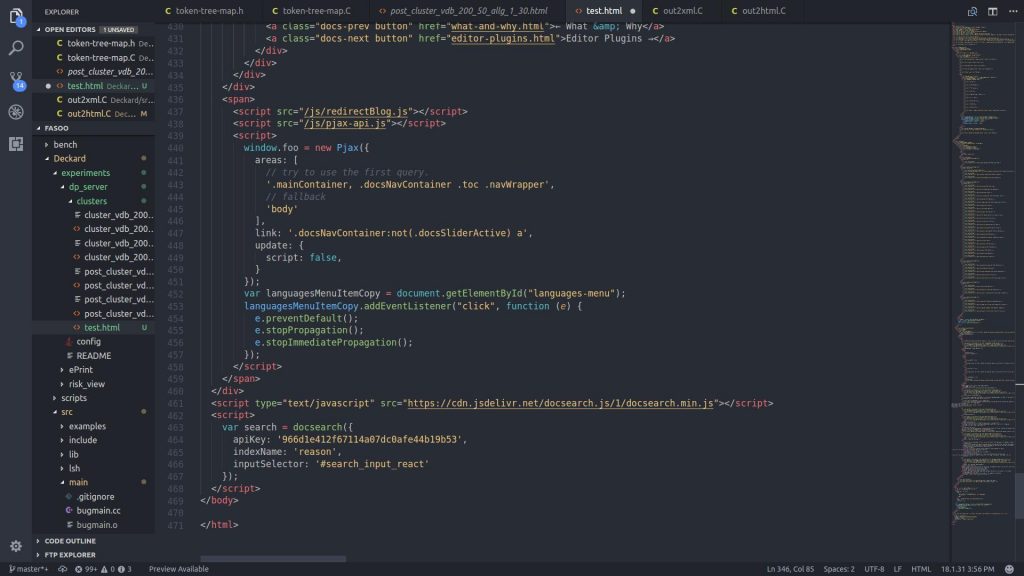
Task: Click Preview Available in status bar
Action: click(178, 569)
